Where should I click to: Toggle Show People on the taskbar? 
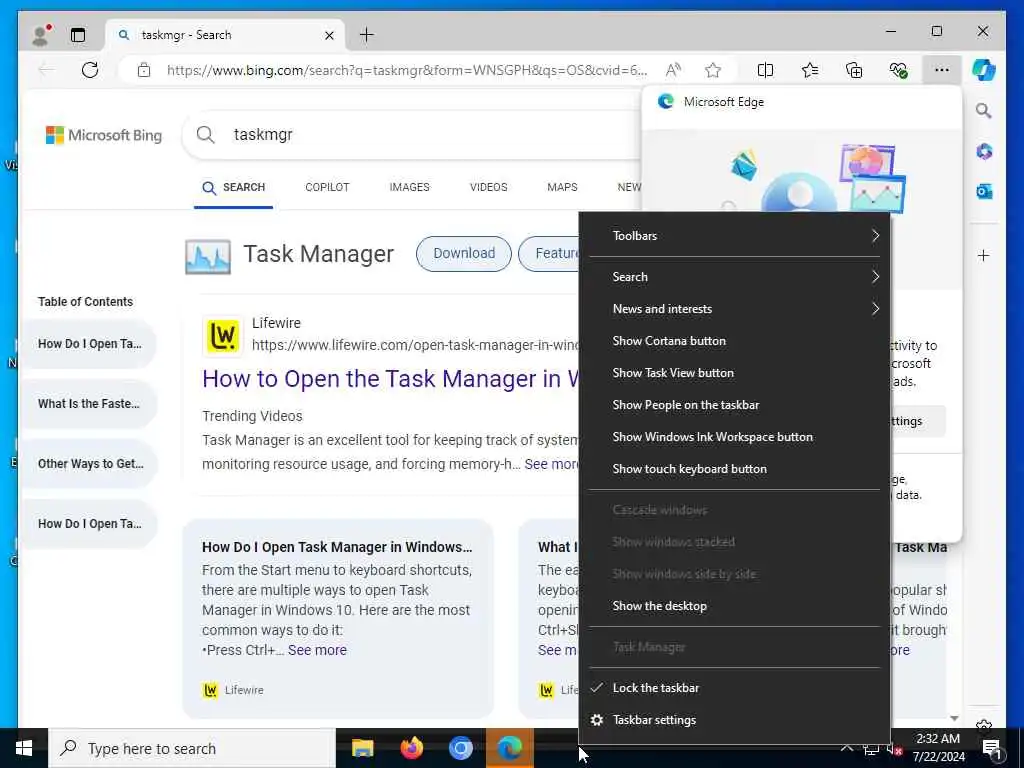pos(735,405)
